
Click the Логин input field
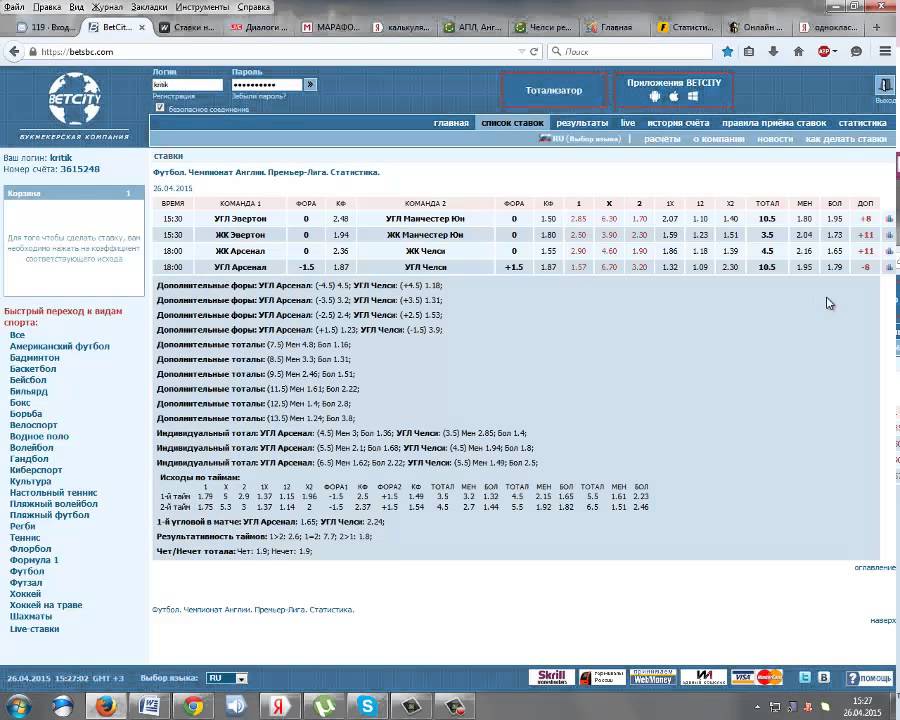pyautogui.click(x=188, y=84)
